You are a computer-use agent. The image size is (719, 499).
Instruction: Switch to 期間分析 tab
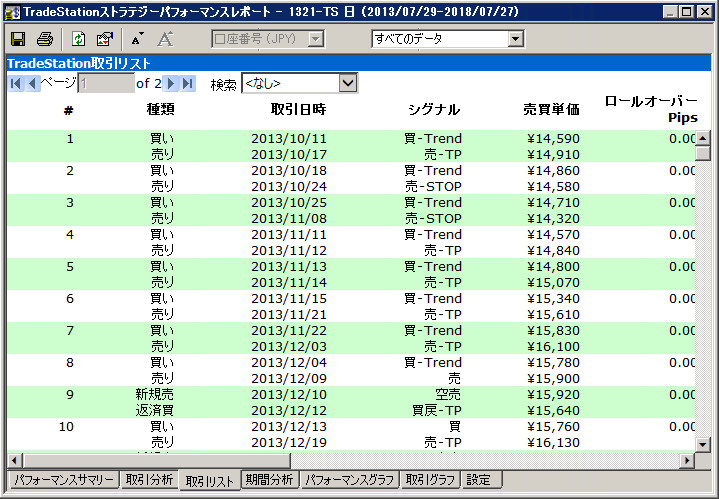click(270, 480)
